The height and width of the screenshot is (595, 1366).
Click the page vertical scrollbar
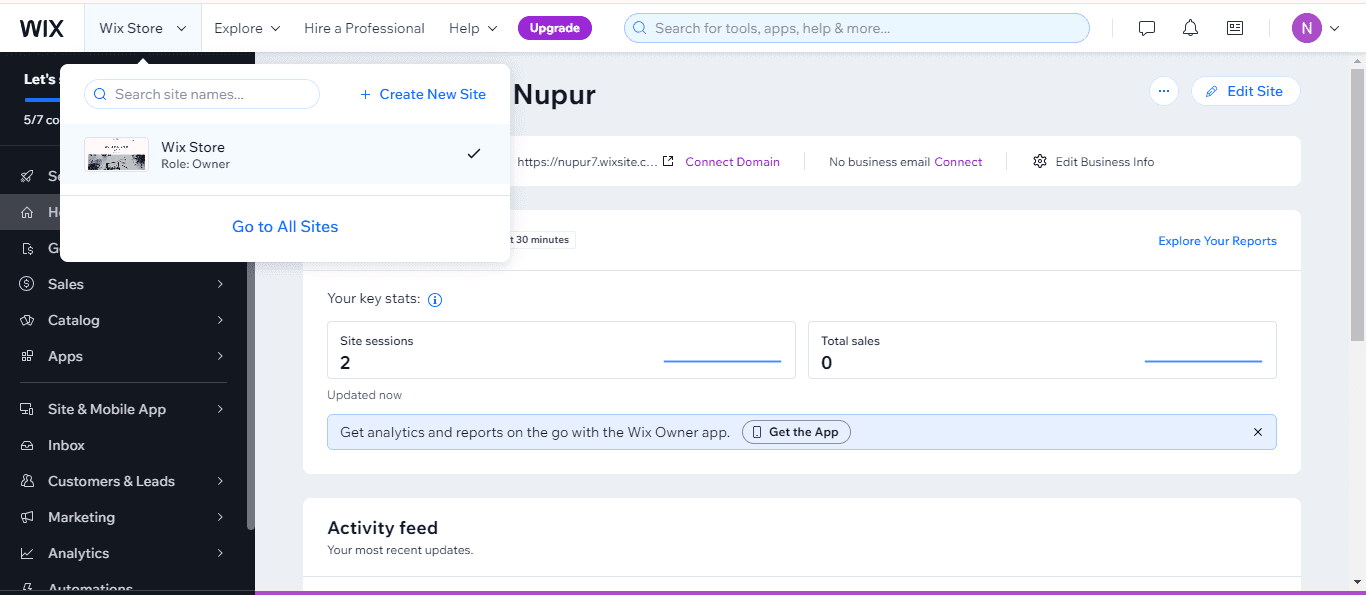coord(1357,205)
